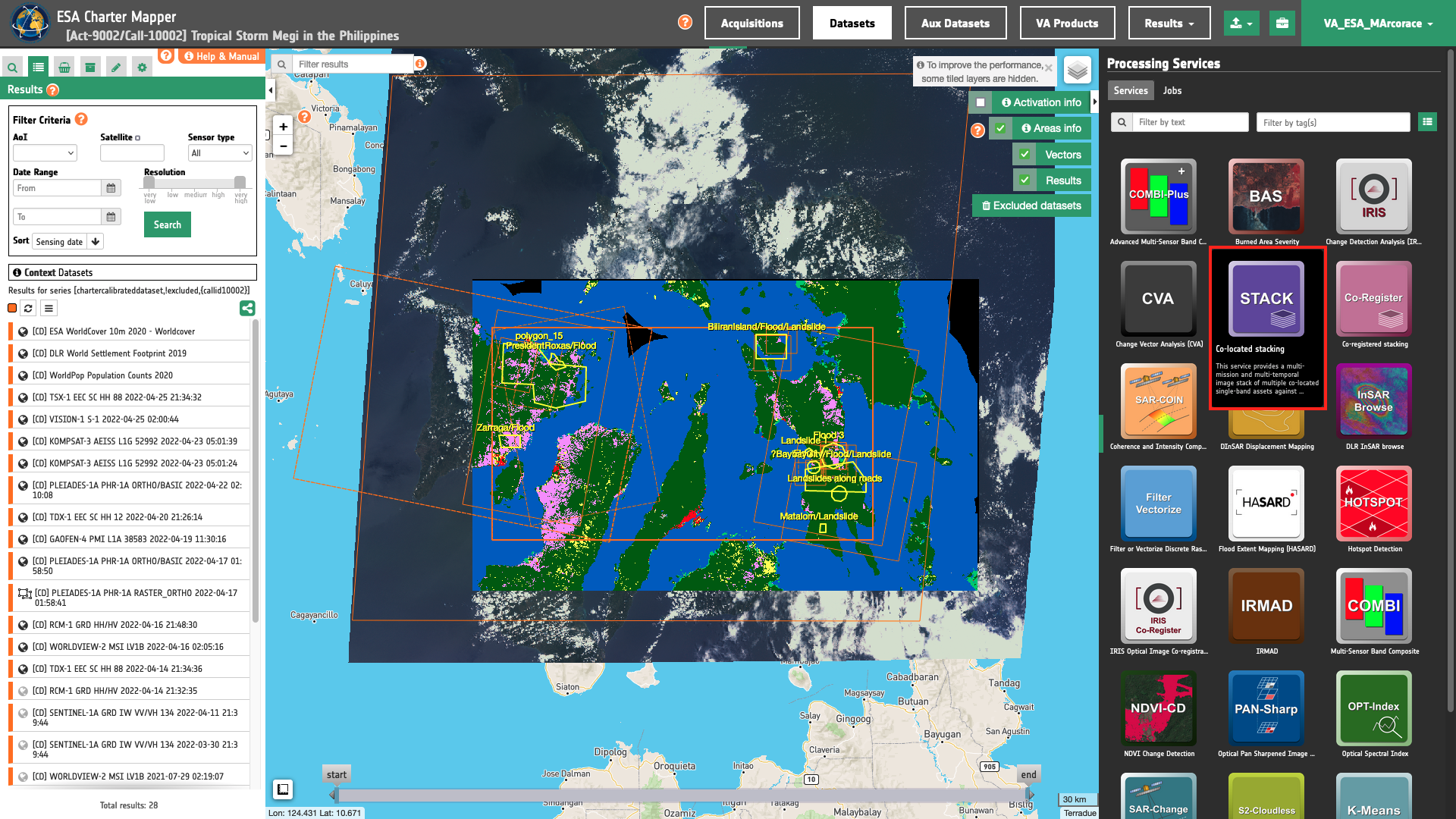This screenshot has width=1456, height=819.
Task: Open the archive box tab in left panel
Action: 90,67
